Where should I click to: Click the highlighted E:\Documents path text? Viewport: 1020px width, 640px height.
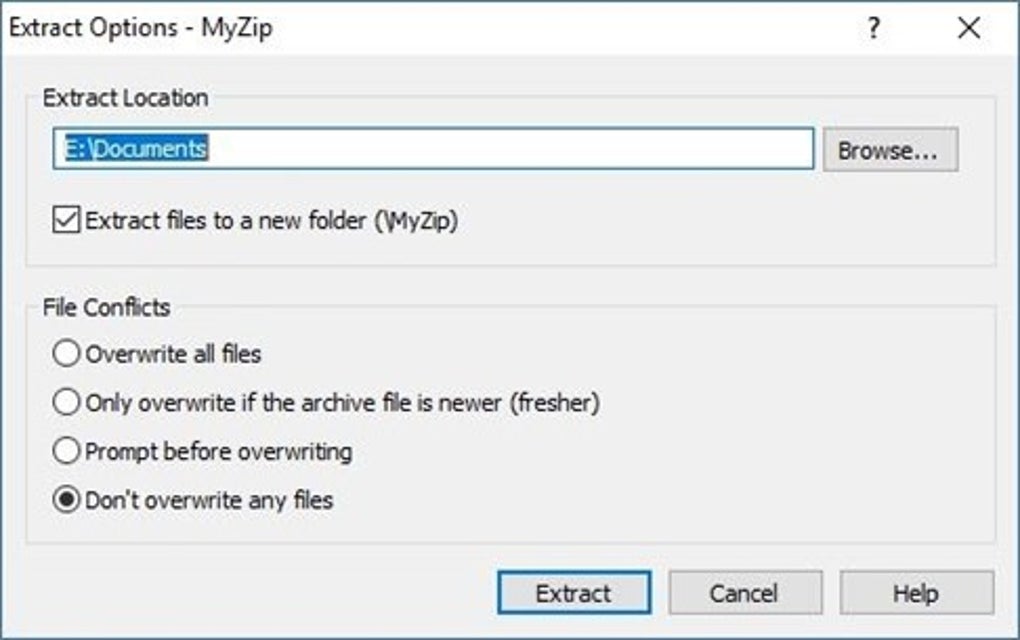130,150
